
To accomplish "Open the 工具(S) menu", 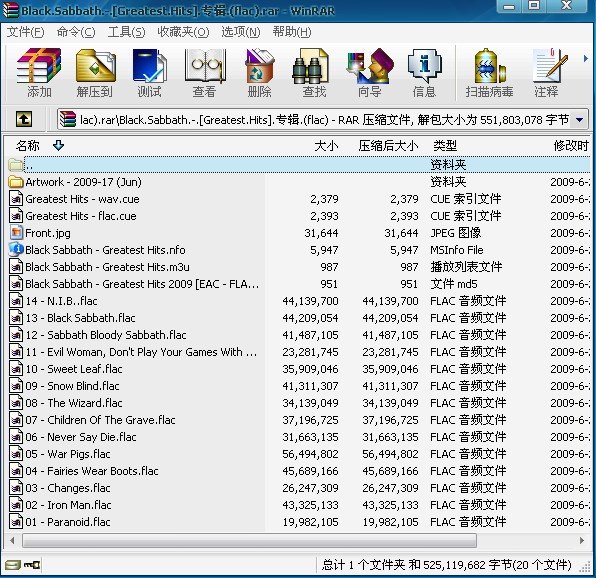I will click(126, 32).
